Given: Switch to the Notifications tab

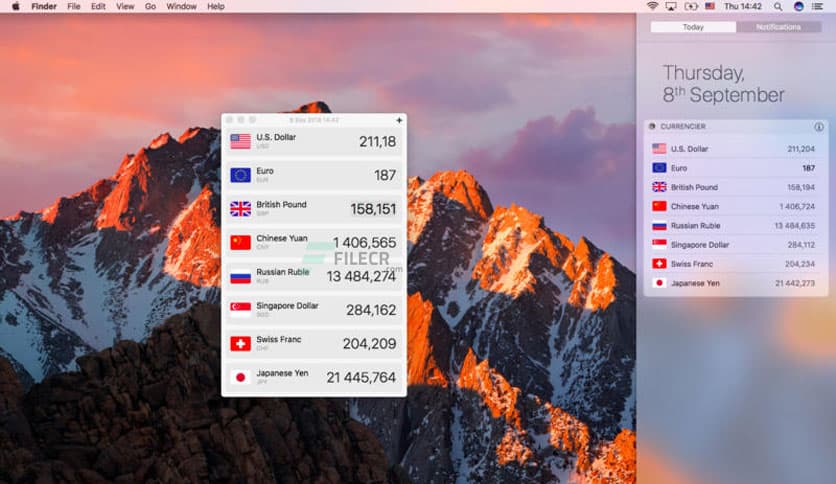Looking at the screenshot, I should pyautogui.click(x=778, y=27).
